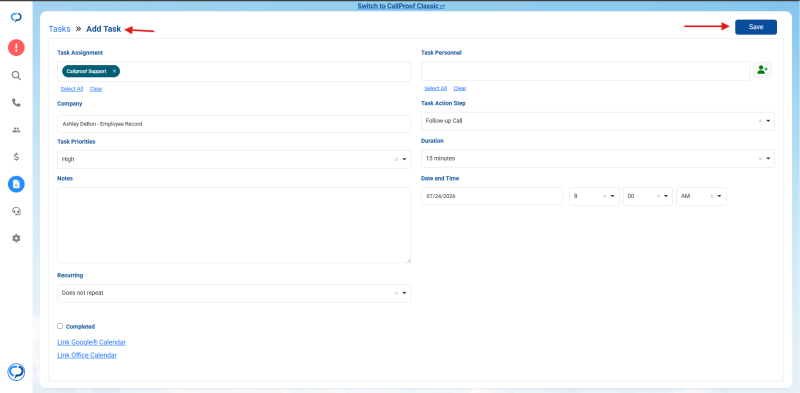Focus the Task Personnel input field
Viewport: 800px width, 393px height.
[585, 71]
